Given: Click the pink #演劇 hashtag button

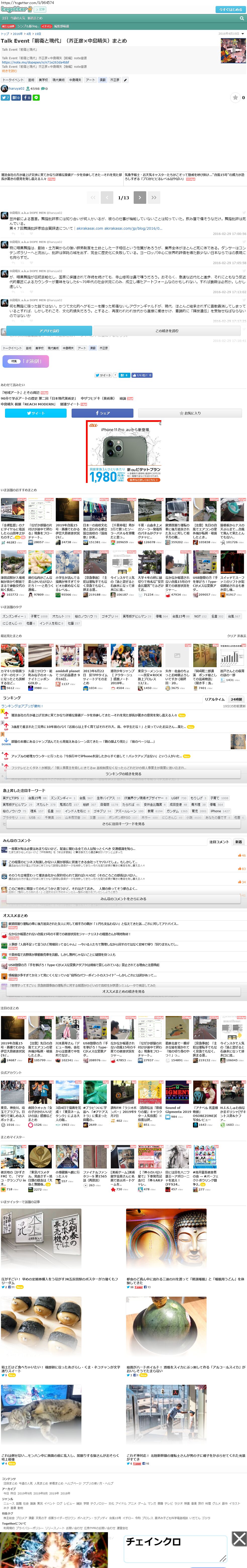Looking at the screenshot, I should pyautogui.click(x=26, y=361).
